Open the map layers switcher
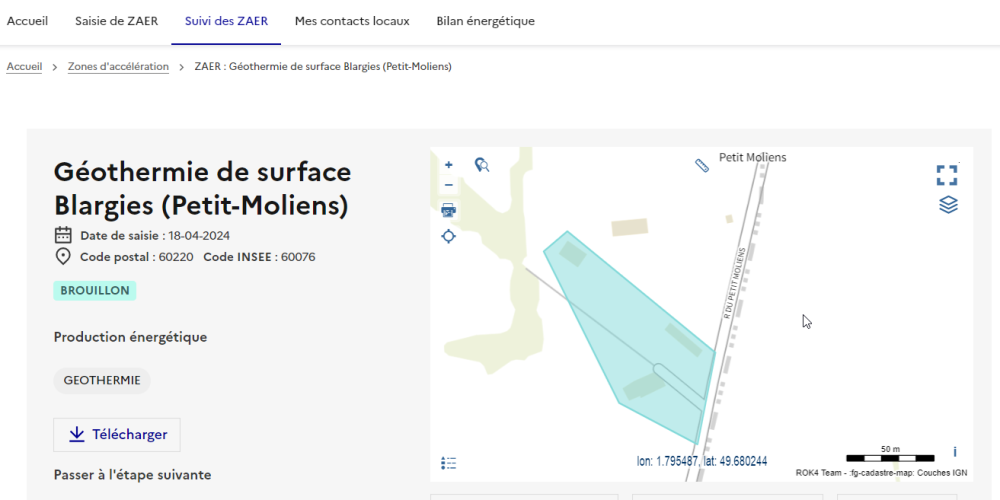1000x500 pixels. [x=947, y=205]
